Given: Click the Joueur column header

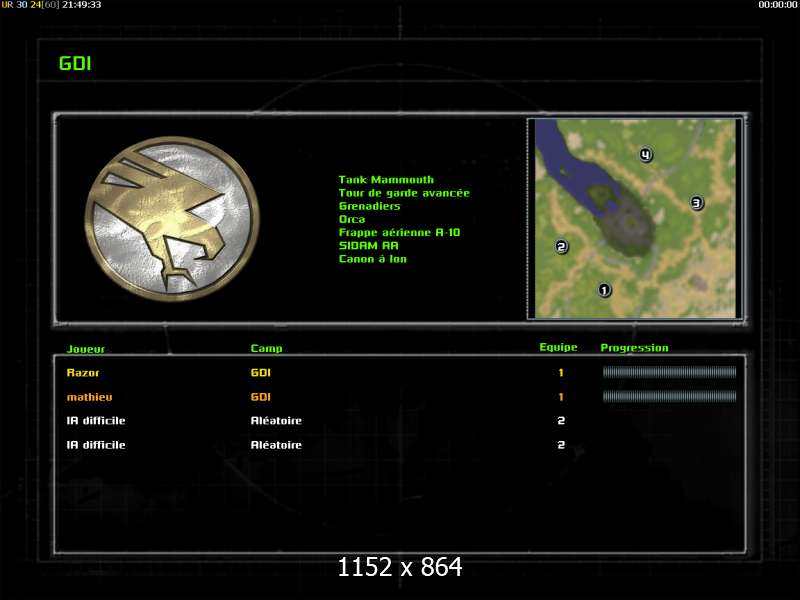Looking at the screenshot, I should click(x=86, y=349).
